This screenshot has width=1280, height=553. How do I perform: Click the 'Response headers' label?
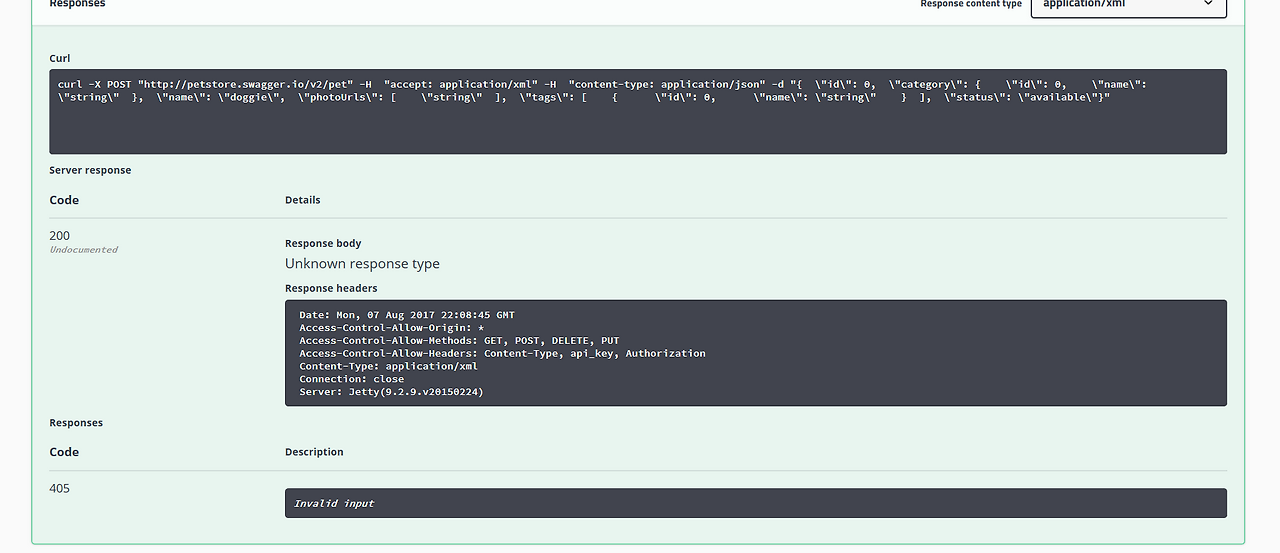[331, 288]
